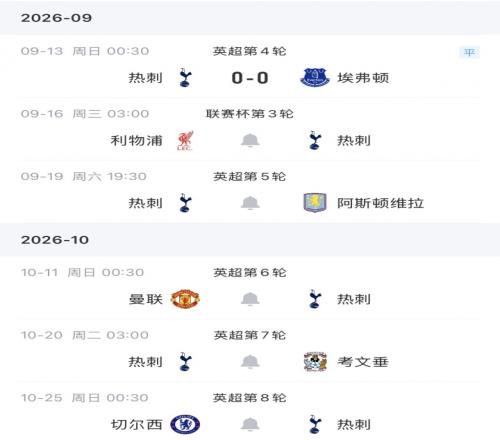Enable reminder bell for Tottenham vs Aston Villa
The image size is (500, 440).
click(250, 203)
